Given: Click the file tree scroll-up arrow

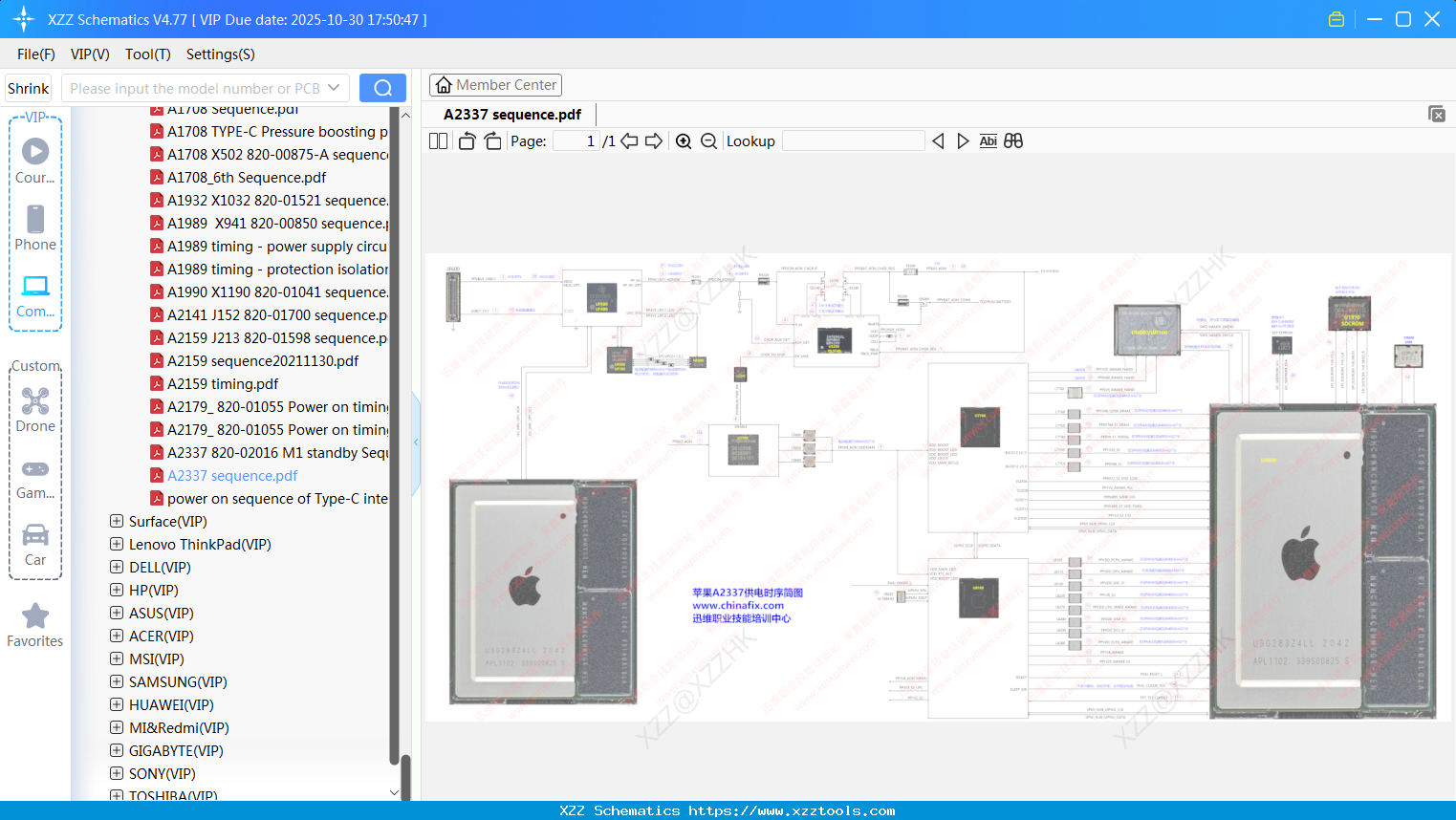Looking at the screenshot, I should click(x=405, y=115).
